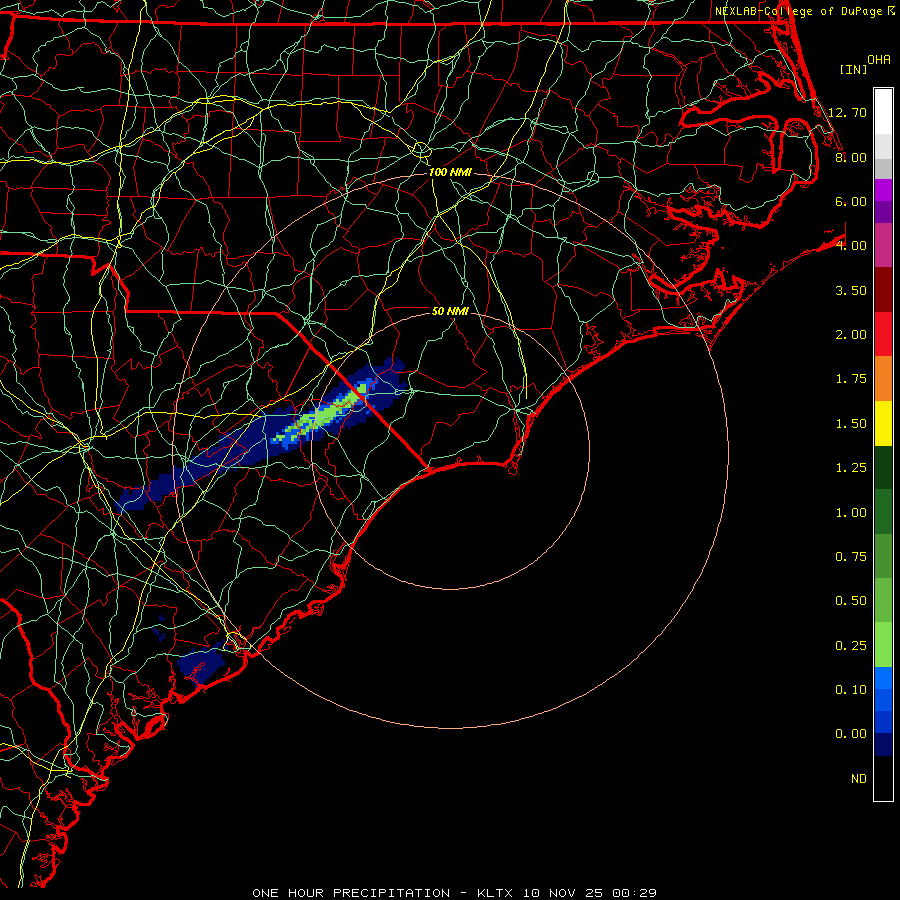Image resolution: width=900 pixels, height=900 pixels.
Task: Click the 100 NMI range ring label
Action: point(450,172)
